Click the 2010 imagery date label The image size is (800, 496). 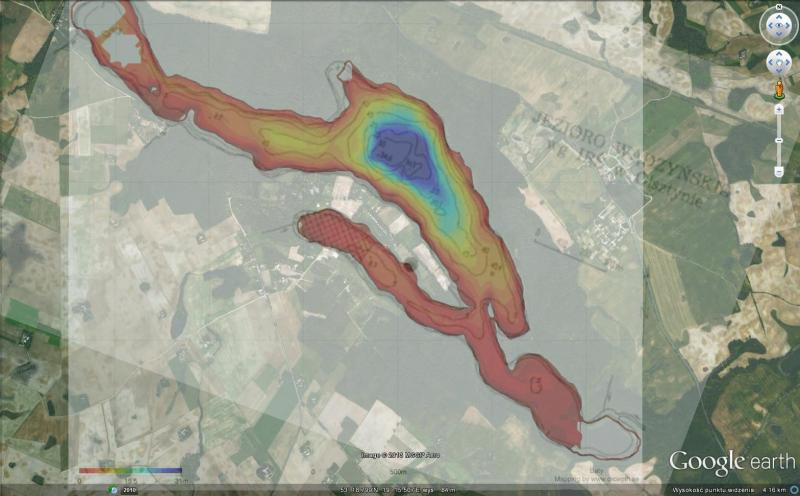tap(128, 490)
